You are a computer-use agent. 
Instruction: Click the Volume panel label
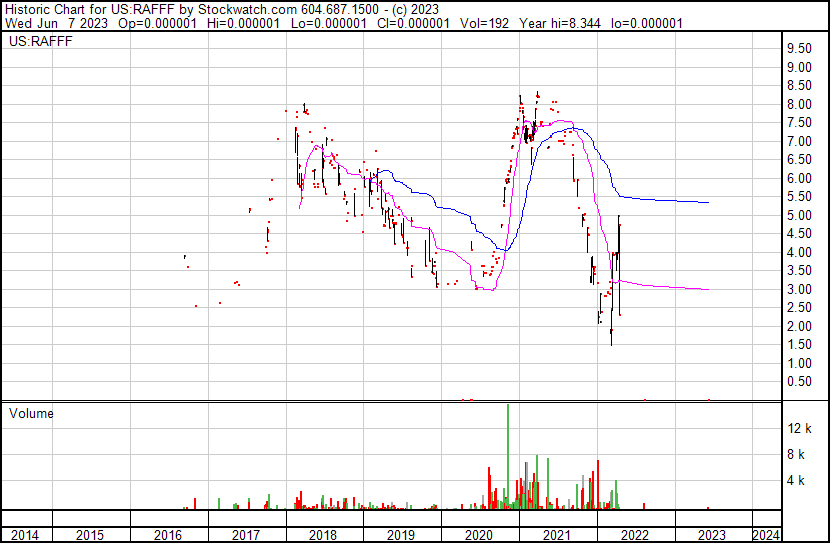pyautogui.click(x=31, y=413)
